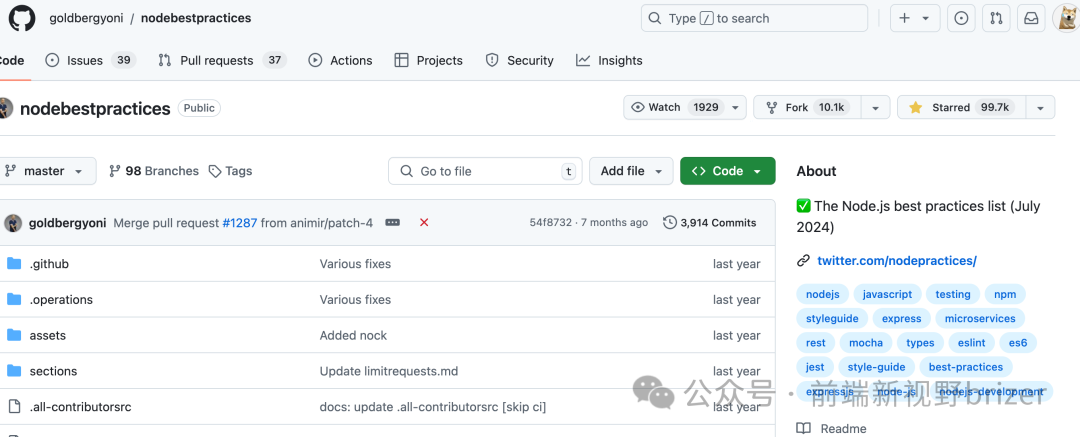This screenshot has width=1080, height=437.
Task: Expand the Fork options dropdown arrow
Action: click(x=875, y=108)
